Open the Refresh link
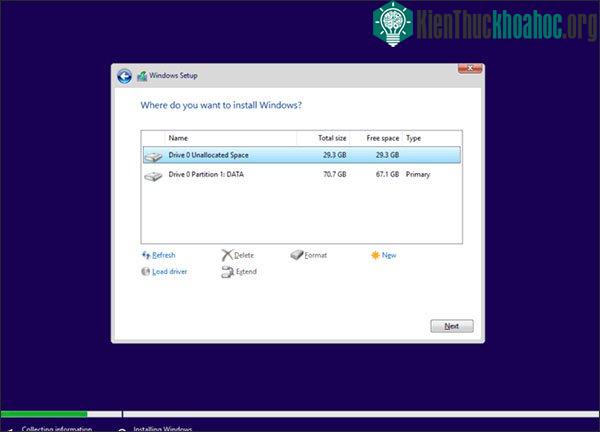 tap(163, 255)
